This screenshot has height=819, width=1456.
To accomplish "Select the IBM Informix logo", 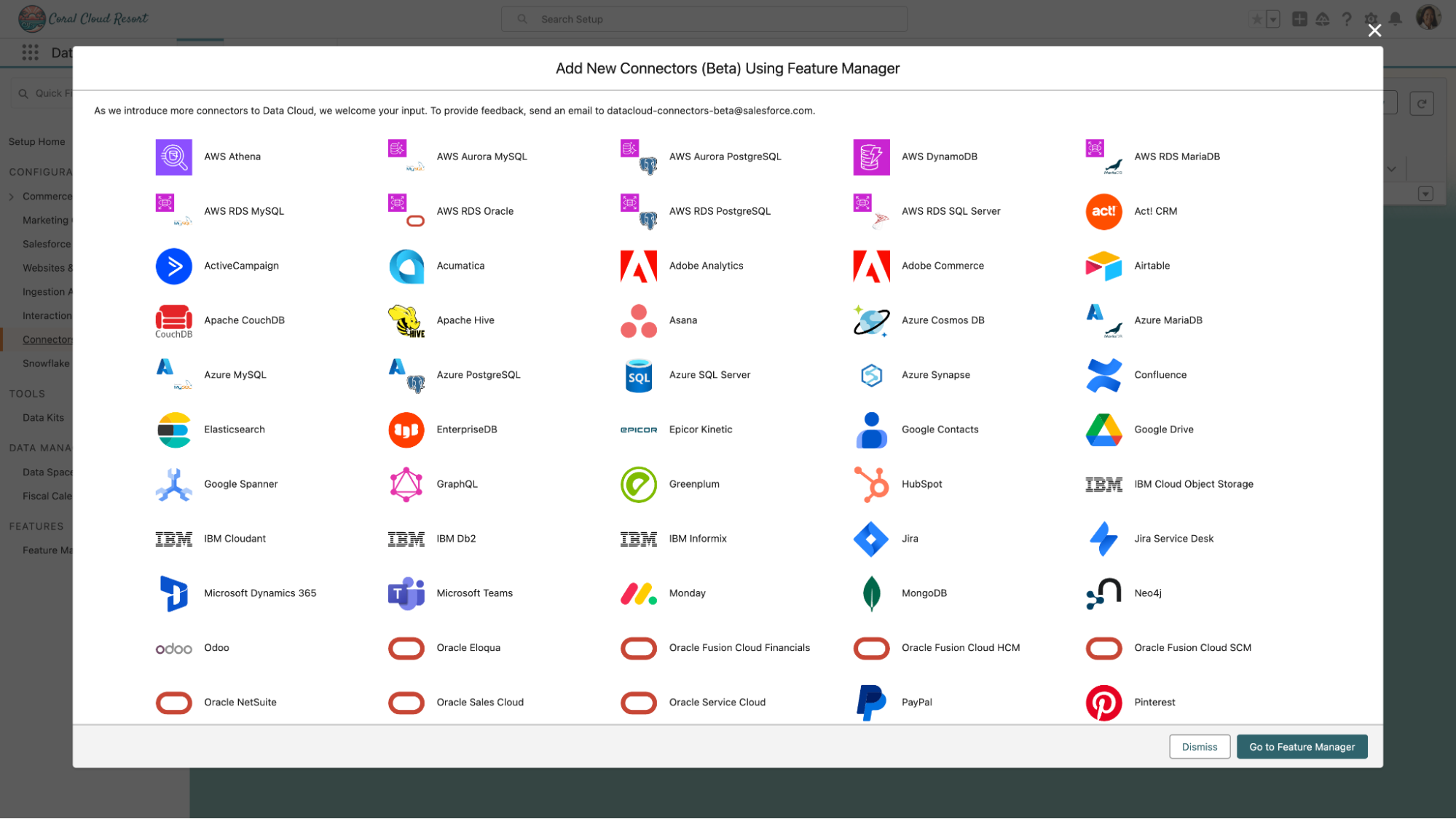I will [638, 539].
